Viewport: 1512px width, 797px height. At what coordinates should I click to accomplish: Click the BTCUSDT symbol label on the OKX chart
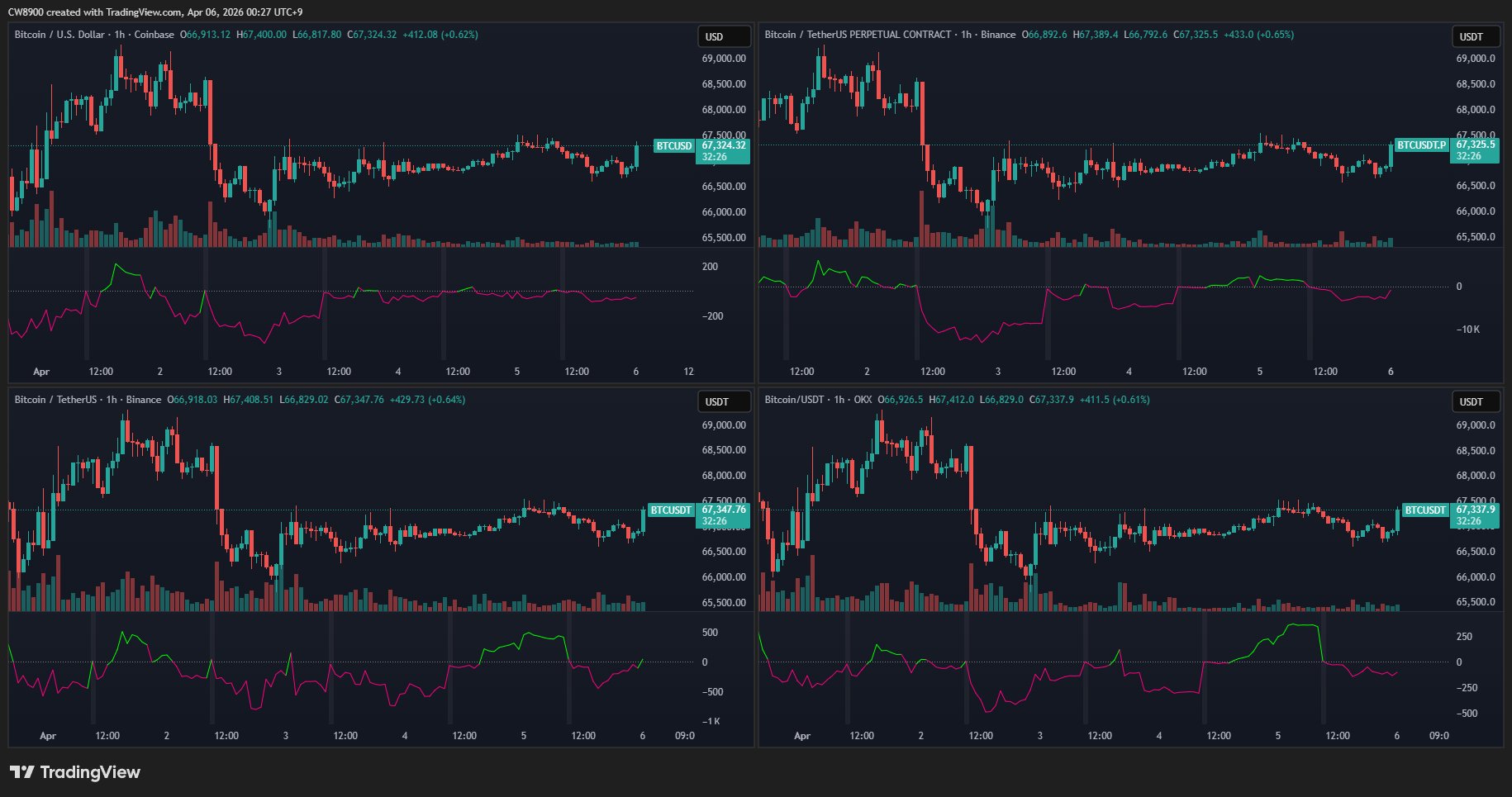[x=1425, y=510]
